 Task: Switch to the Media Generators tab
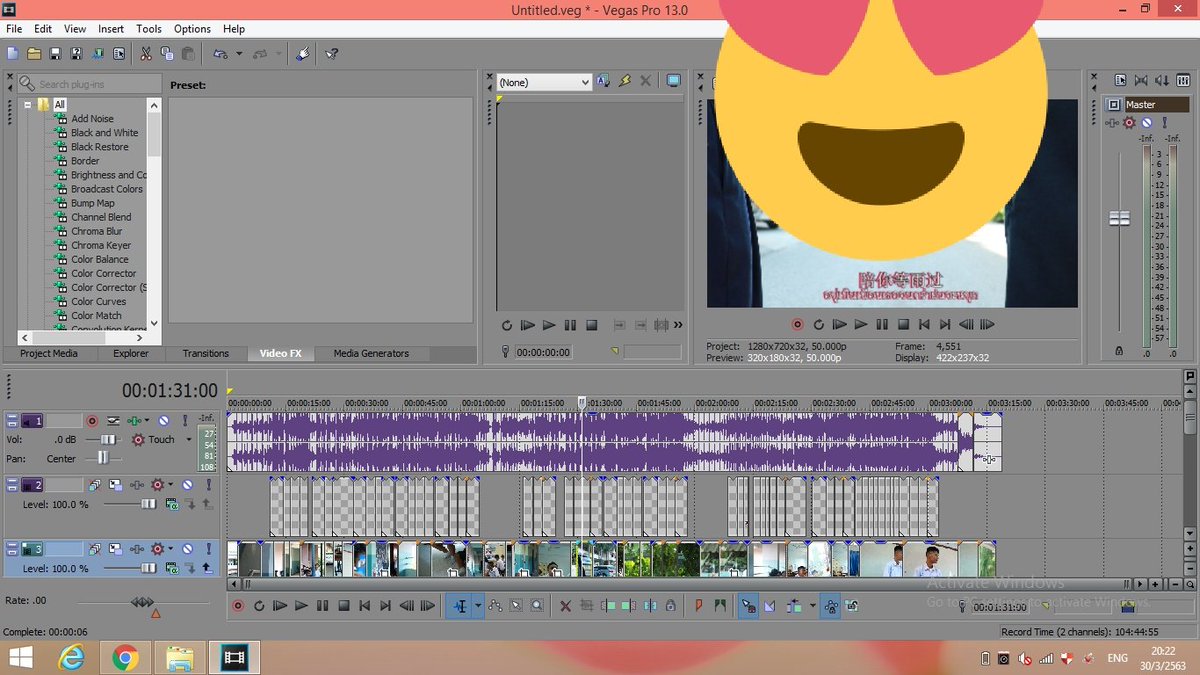[371, 353]
